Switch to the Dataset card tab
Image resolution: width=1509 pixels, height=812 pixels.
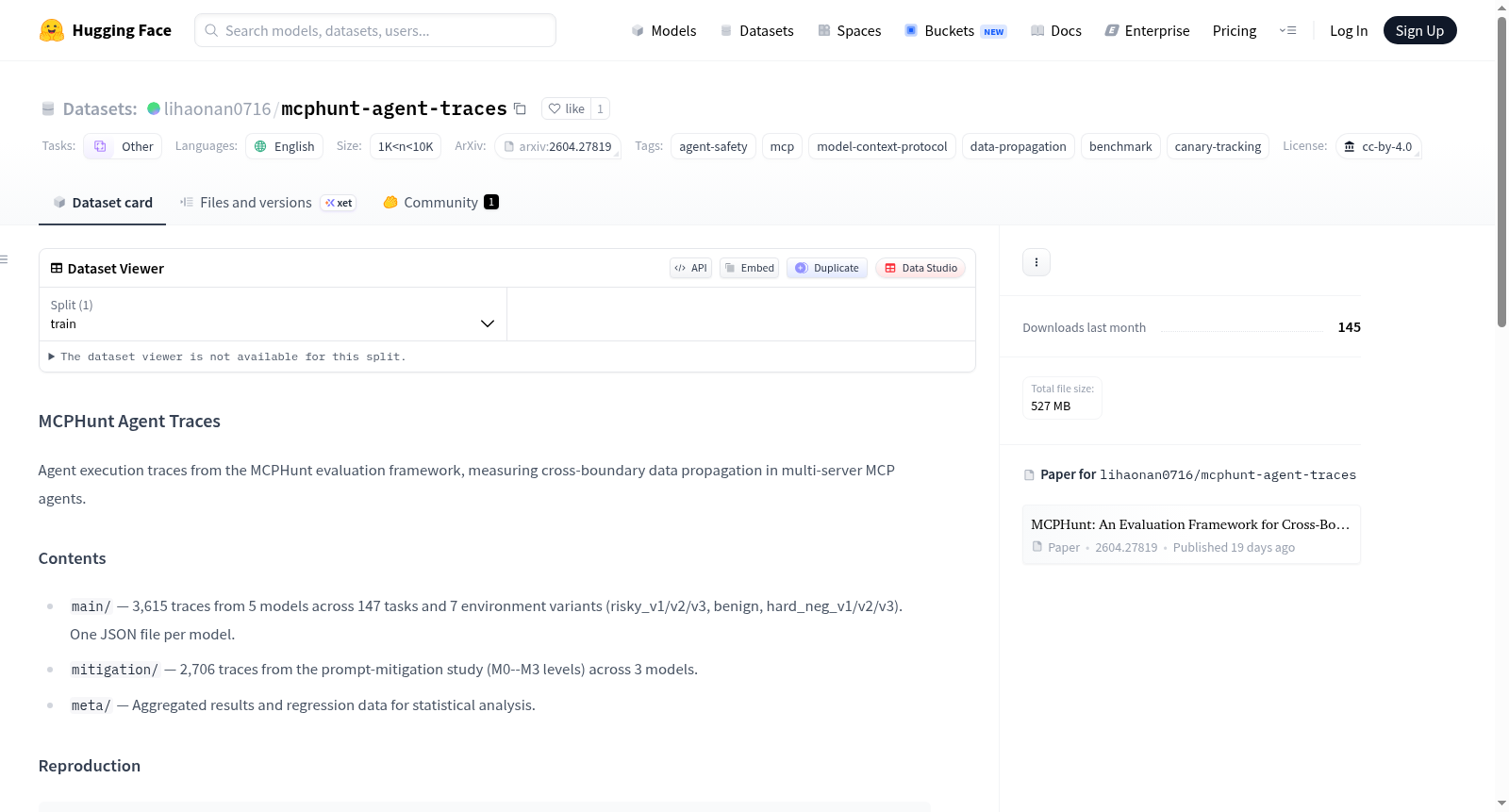point(102,202)
